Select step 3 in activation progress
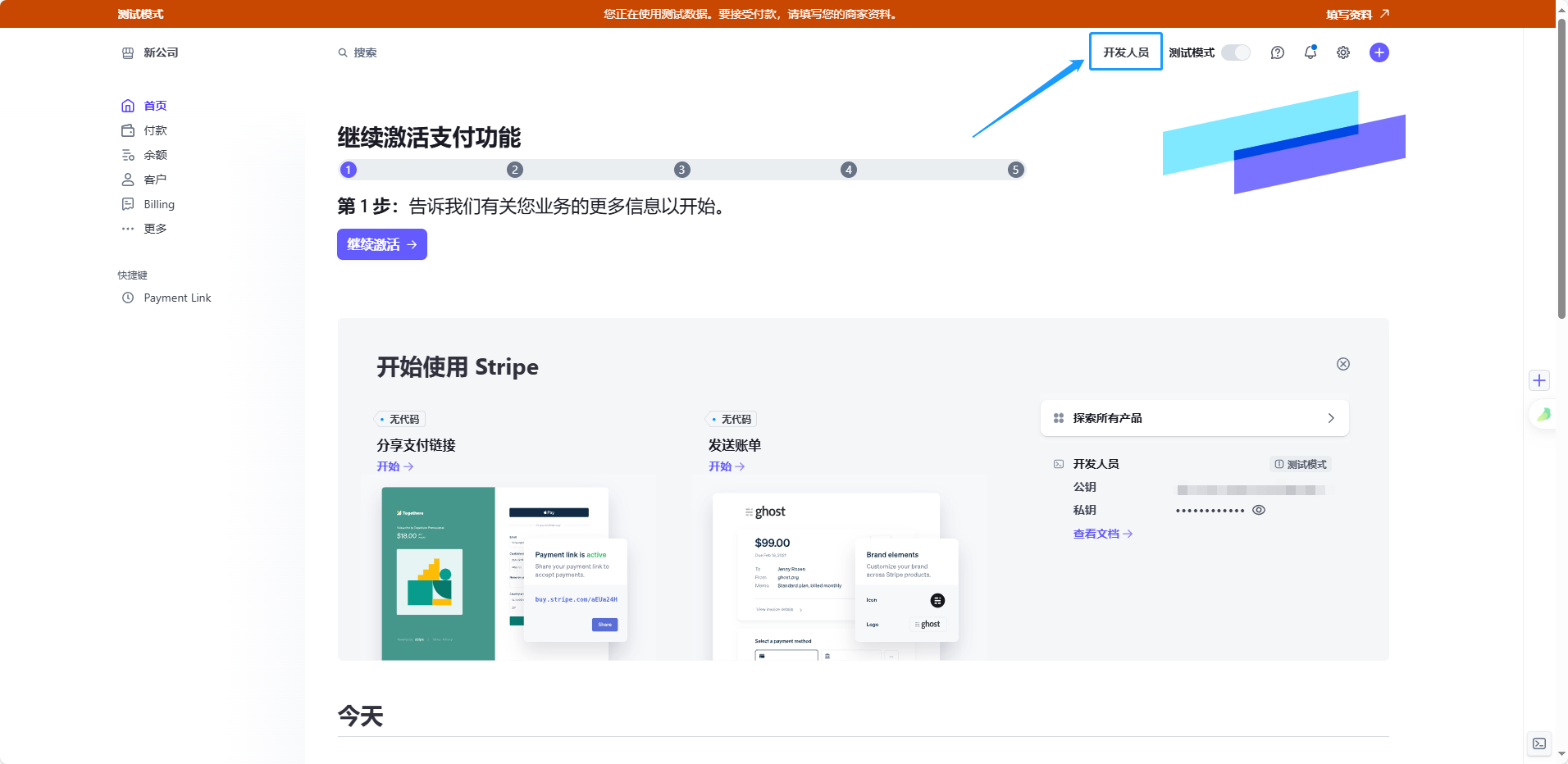 tap(682, 170)
